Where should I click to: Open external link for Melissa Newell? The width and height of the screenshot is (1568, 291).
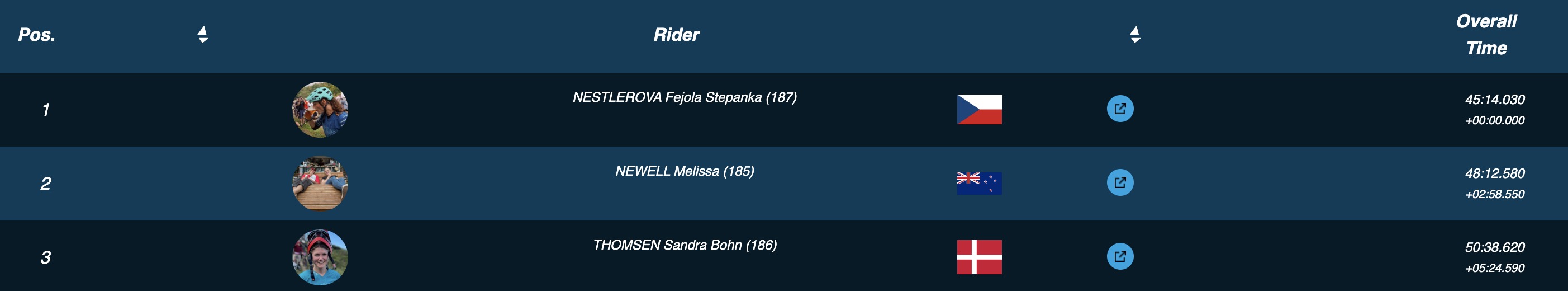click(1119, 183)
